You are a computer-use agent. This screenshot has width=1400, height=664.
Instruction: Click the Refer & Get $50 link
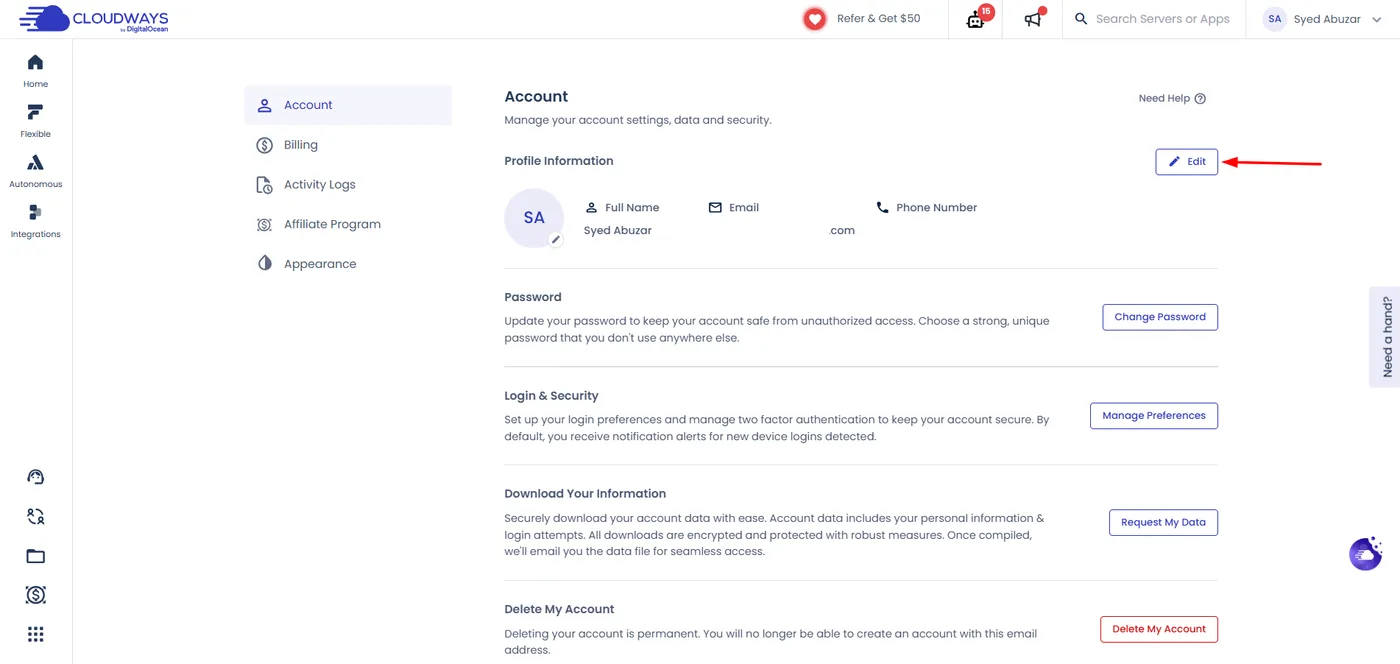[x=878, y=19]
